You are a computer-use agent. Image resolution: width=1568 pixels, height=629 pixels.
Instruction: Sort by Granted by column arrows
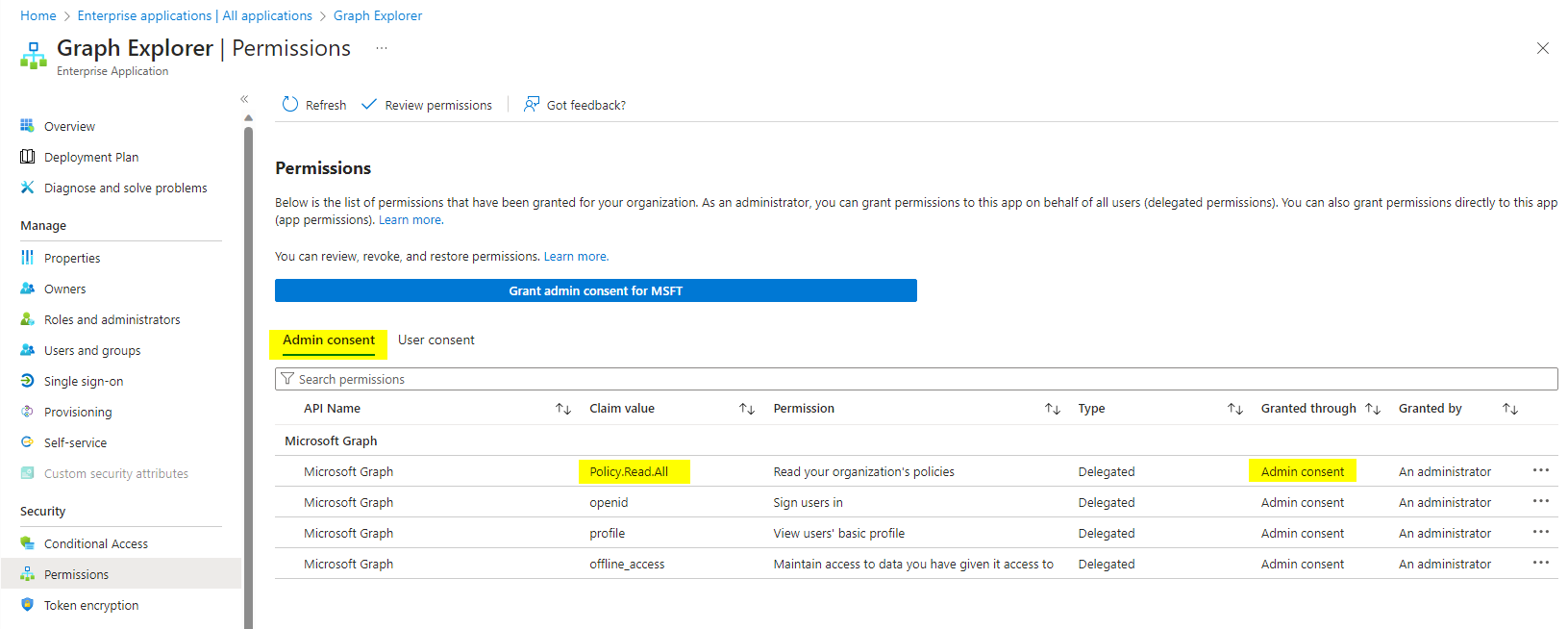(x=1510, y=409)
